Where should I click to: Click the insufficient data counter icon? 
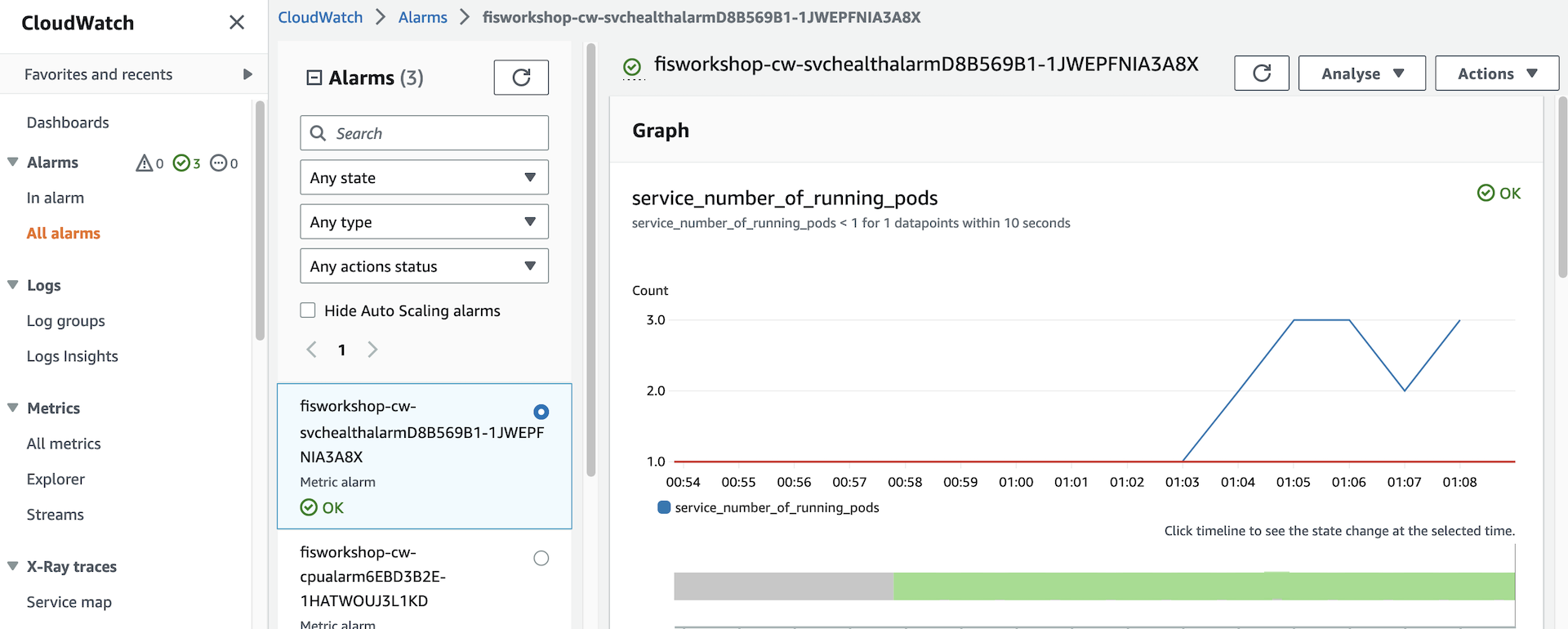point(219,163)
